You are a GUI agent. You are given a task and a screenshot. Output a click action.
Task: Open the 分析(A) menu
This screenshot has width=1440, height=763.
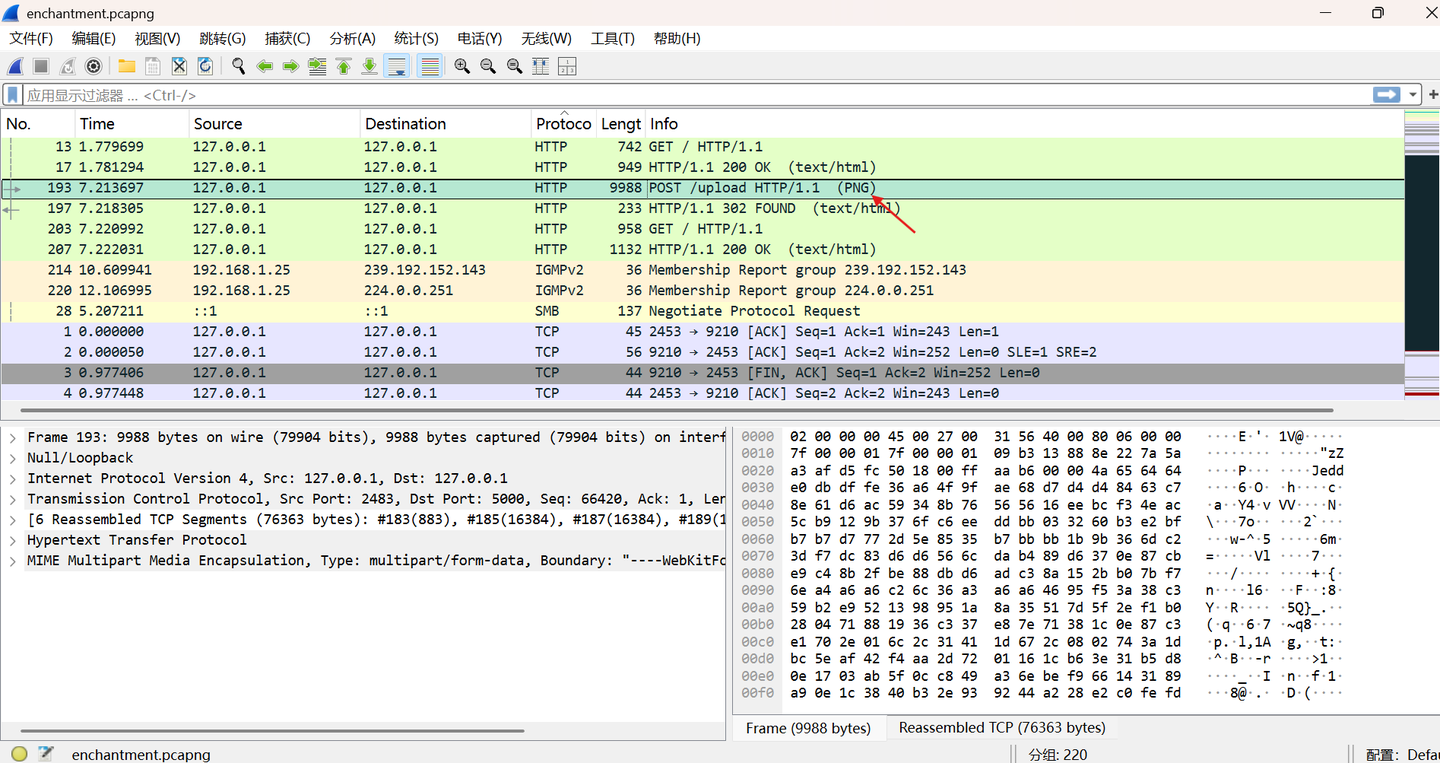pos(352,38)
